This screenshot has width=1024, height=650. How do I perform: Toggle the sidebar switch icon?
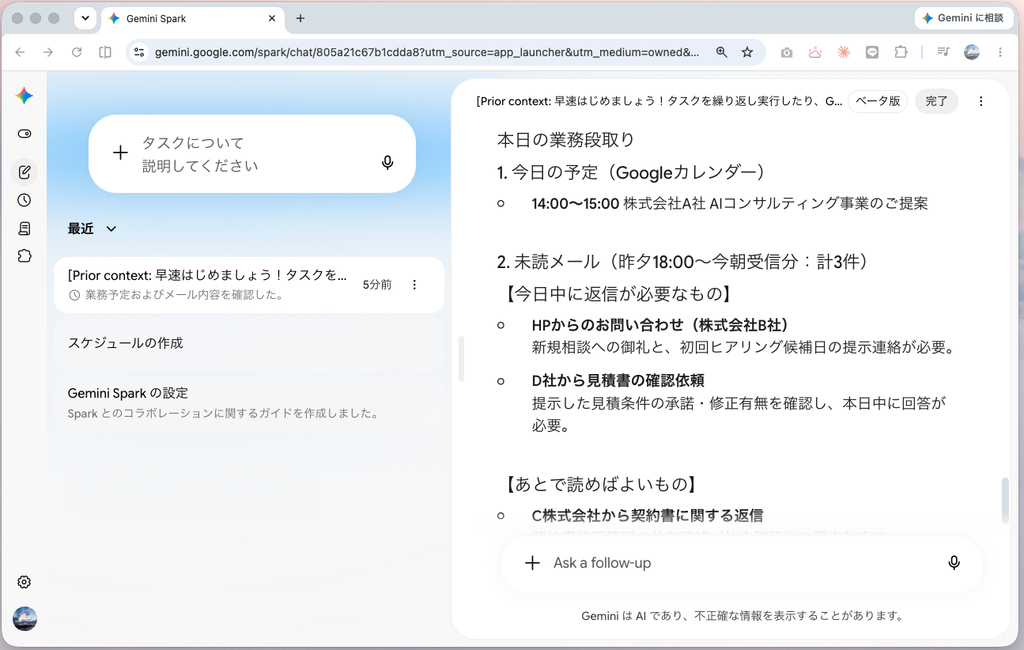(x=24, y=134)
